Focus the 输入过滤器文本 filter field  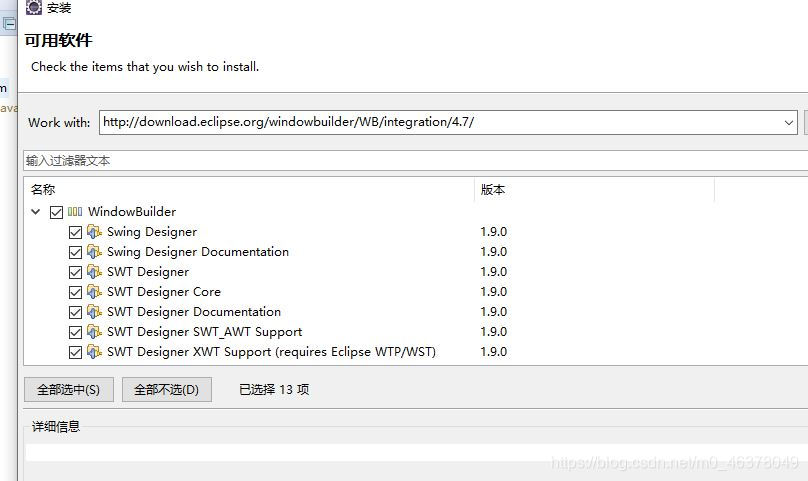pos(415,161)
